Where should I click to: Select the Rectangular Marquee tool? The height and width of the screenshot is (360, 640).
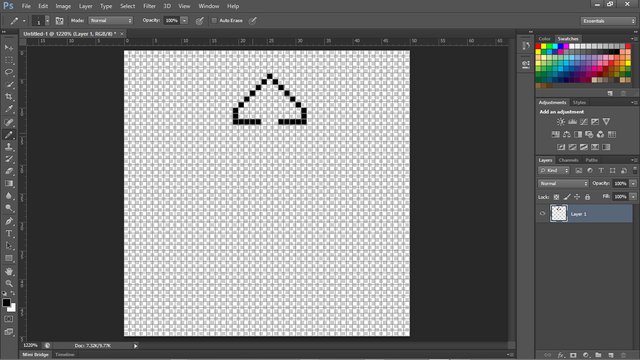(9, 60)
